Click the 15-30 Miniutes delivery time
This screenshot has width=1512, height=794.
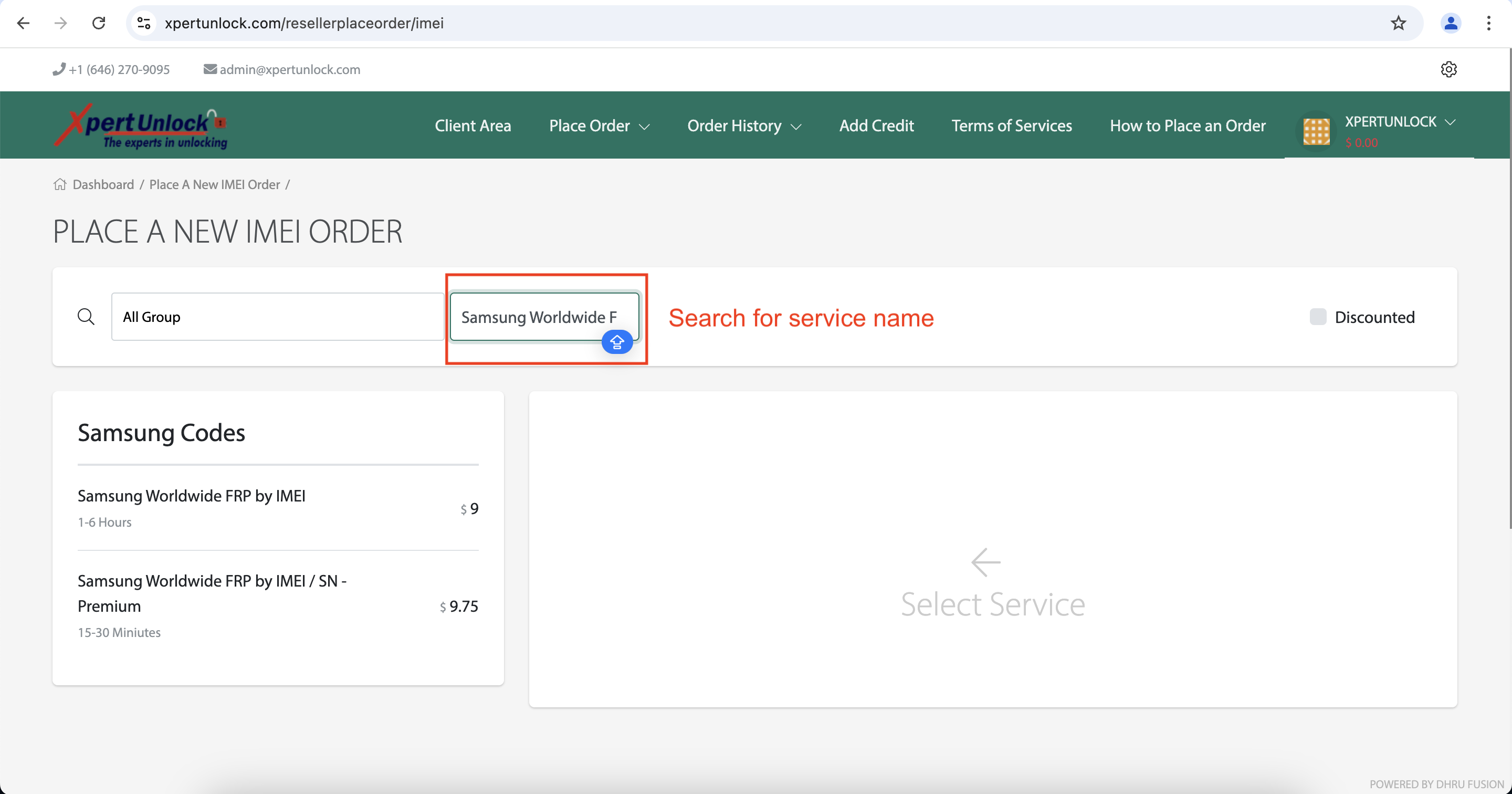(119, 632)
